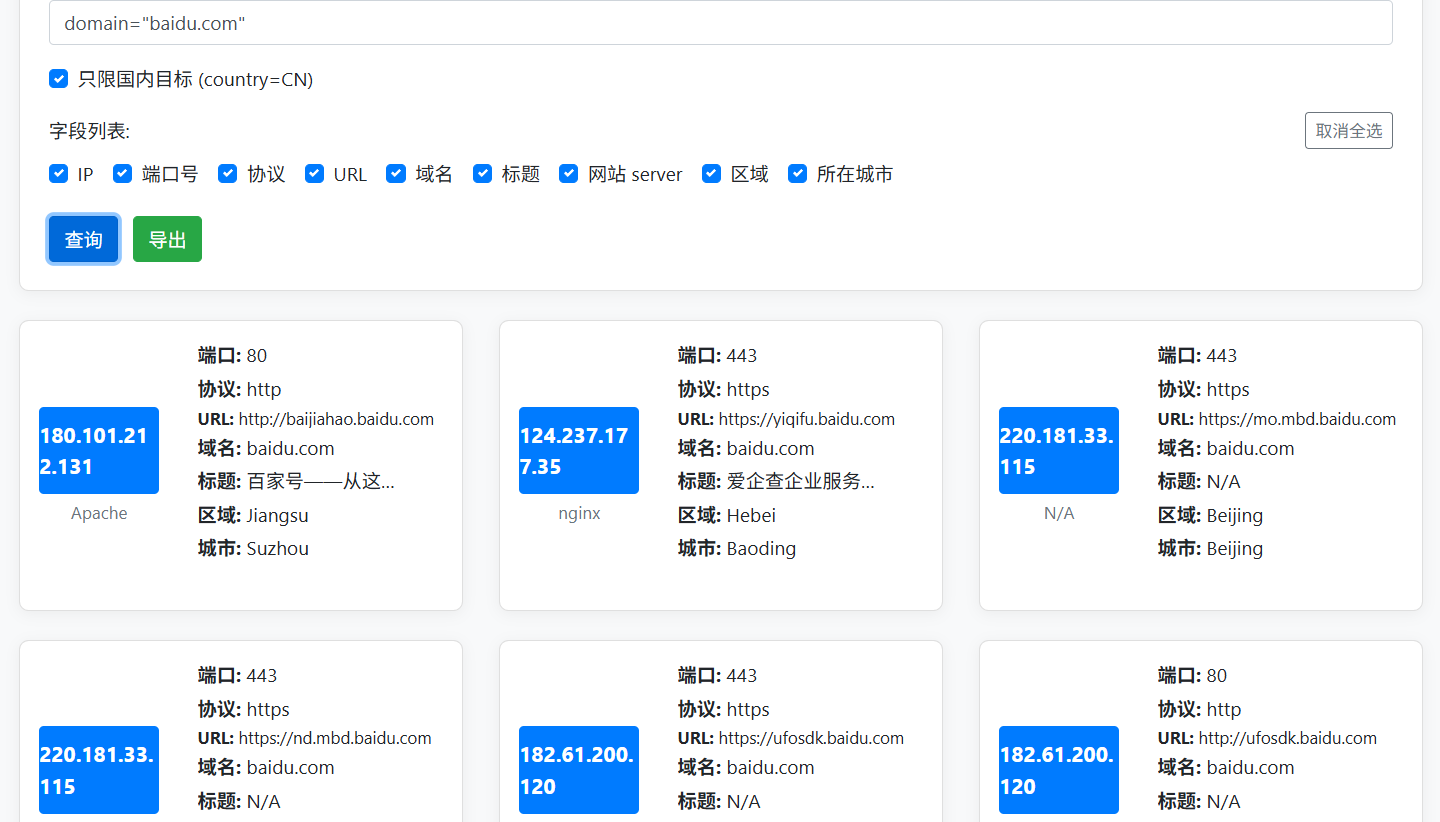This screenshot has width=1440, height=822.
Task: Click the domain="baidu.com" query input field
Action: [x=720, y=22]
